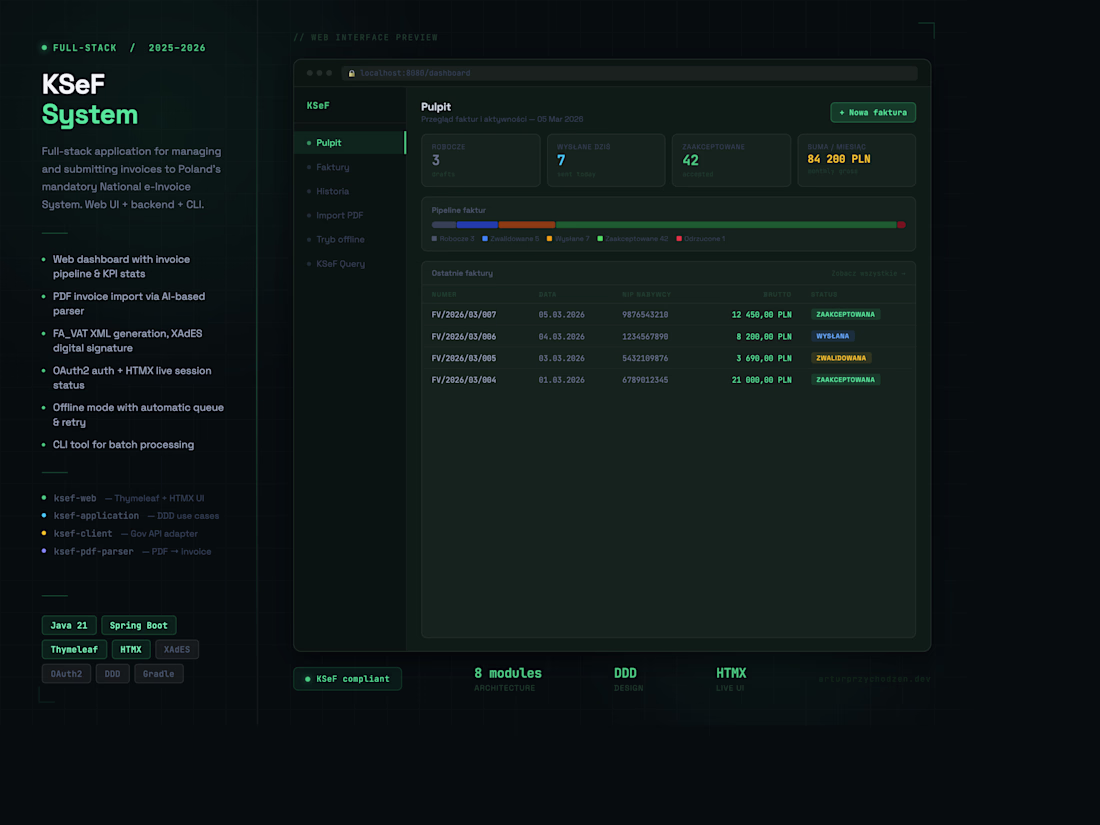Viewport: 1100px width, 825px height.
Task: Click the ZAAKCEPTOWANA badge for FV/2026/03/007
Action: coord(845,314)
